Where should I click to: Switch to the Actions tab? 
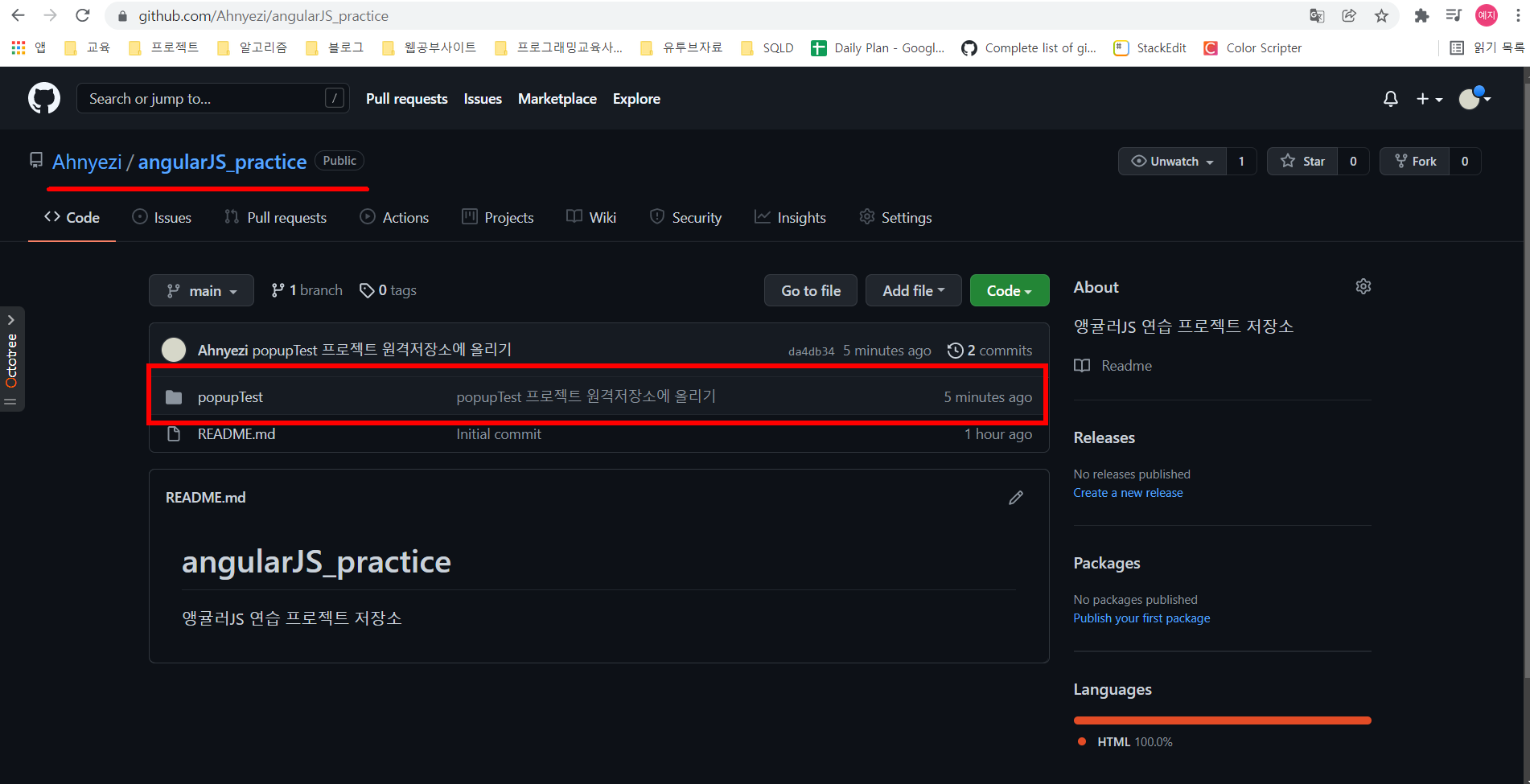click(394, 217)
